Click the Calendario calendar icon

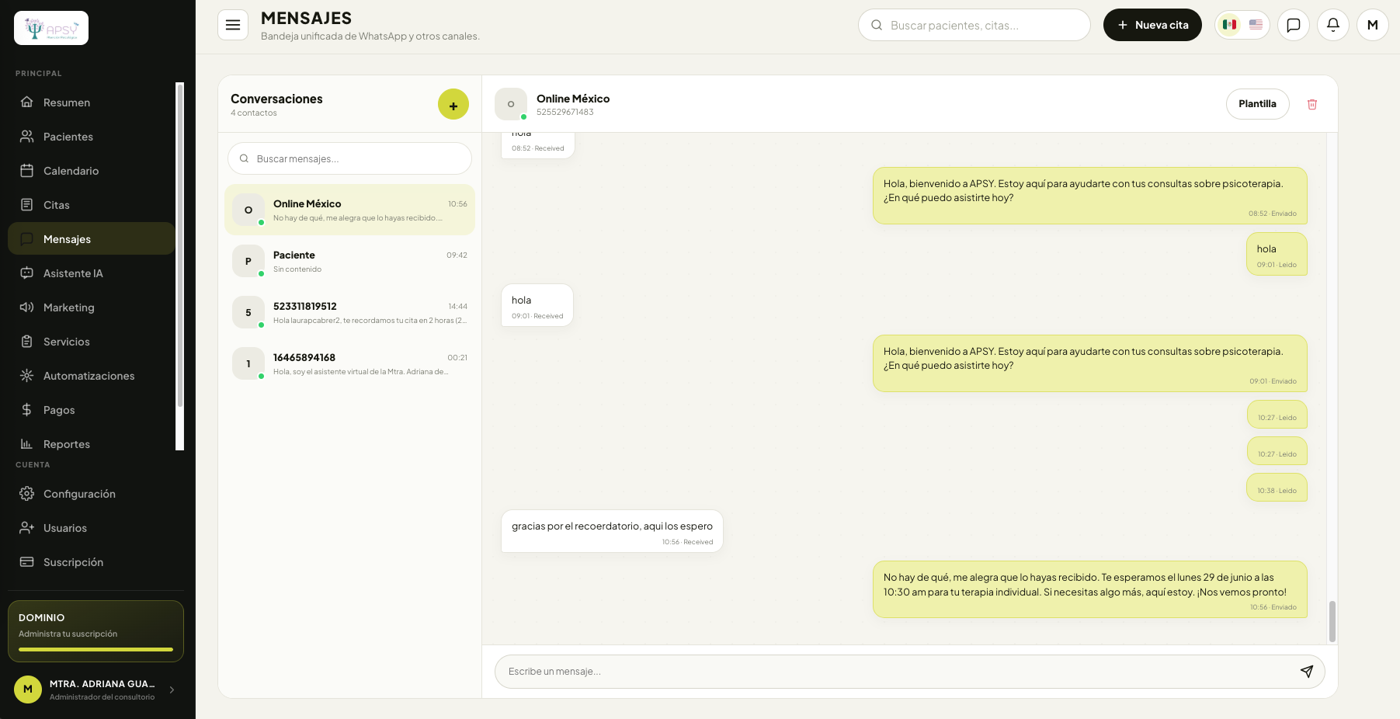click(27, 170)
